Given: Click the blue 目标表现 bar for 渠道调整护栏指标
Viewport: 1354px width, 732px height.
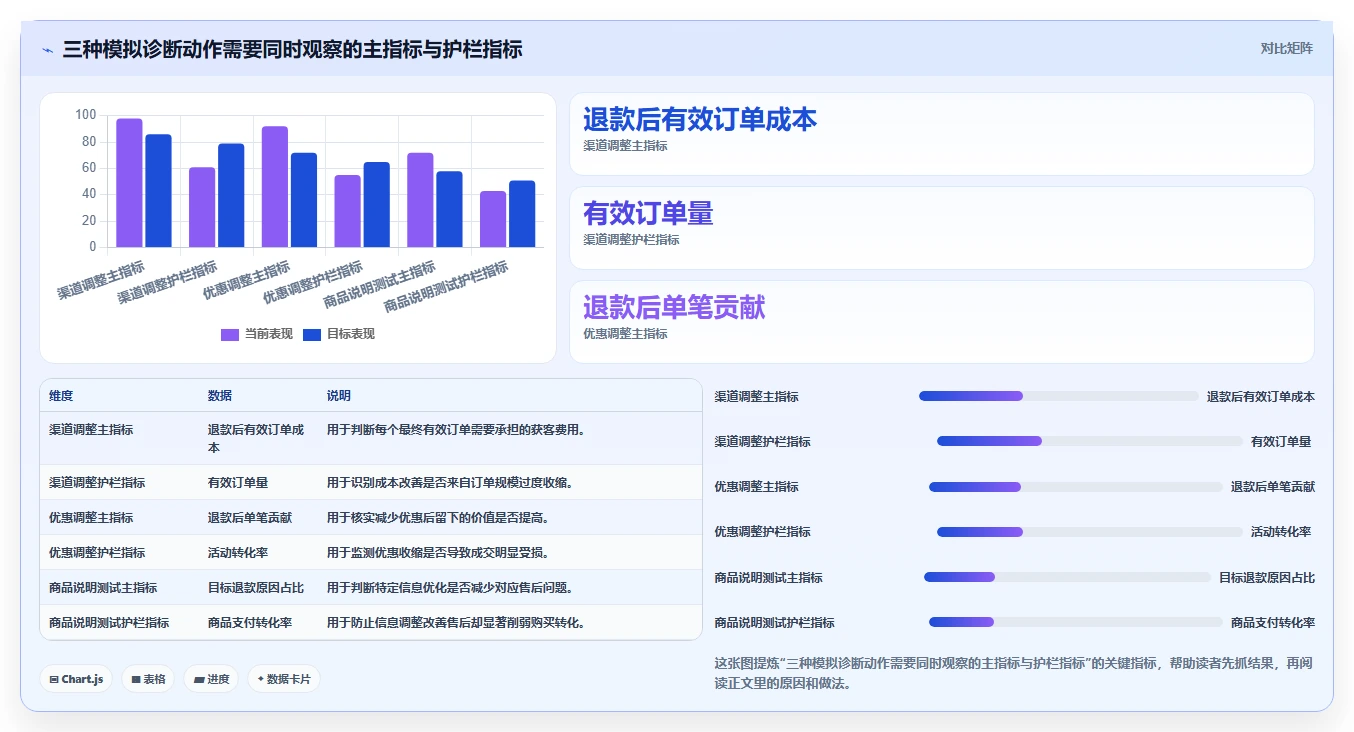Looking at the screenshot, I should pyautogui.click(x=231, y=195).
